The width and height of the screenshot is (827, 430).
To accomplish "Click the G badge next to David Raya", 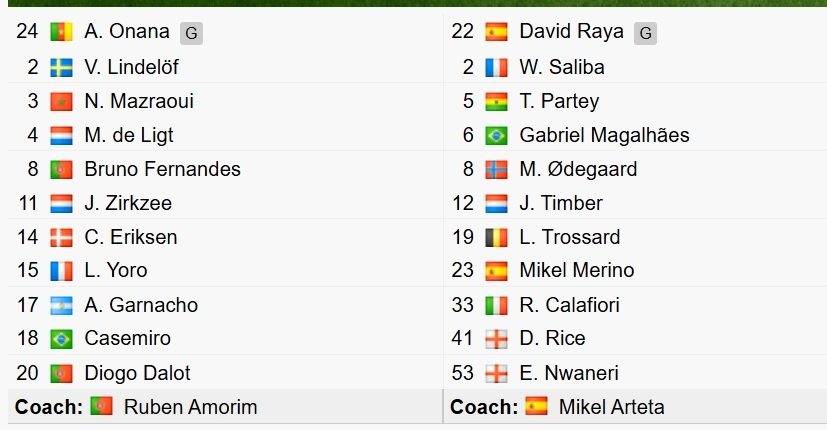I will click(x=646, y=33).
